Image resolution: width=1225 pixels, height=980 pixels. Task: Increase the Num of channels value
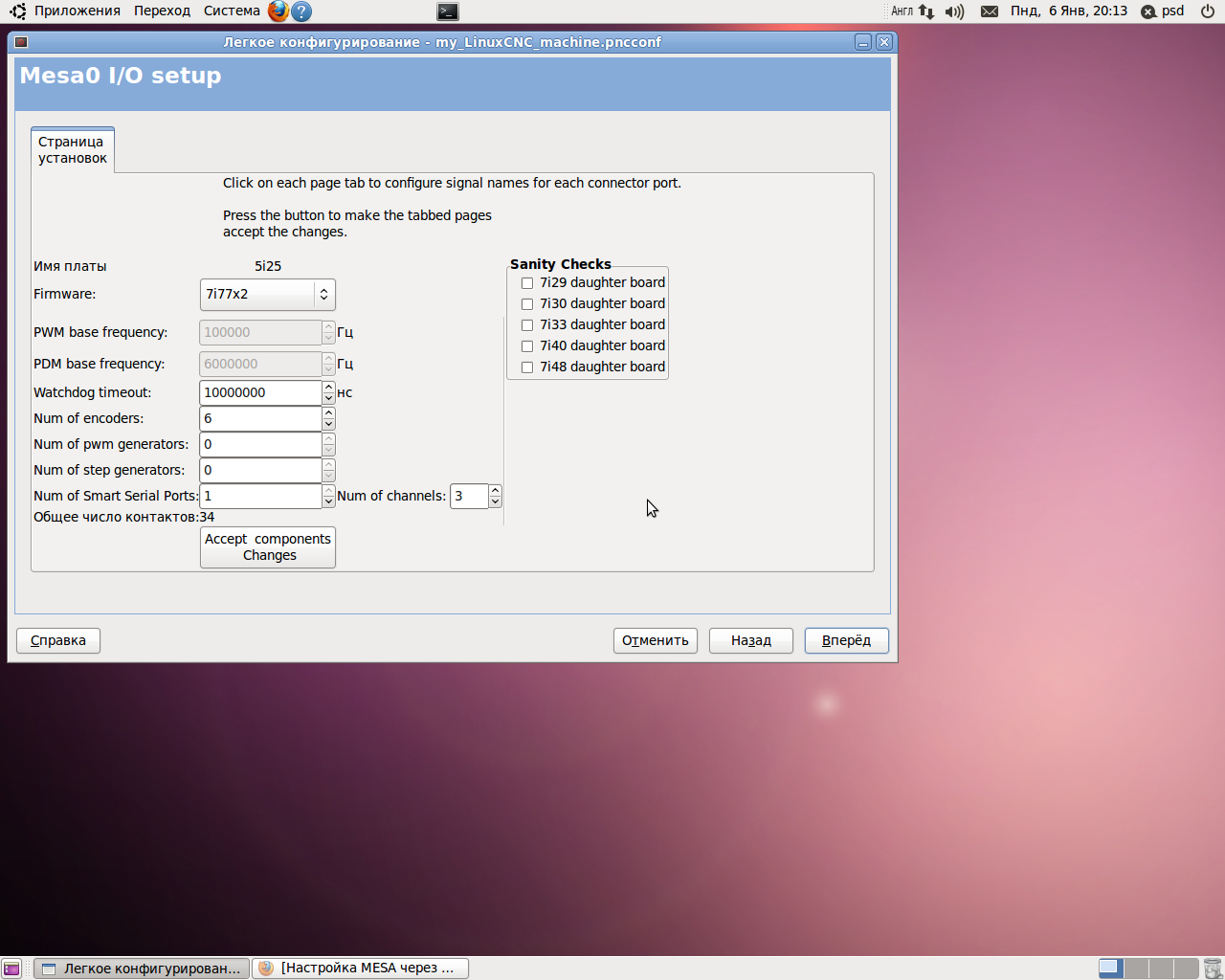(x=495, y=490)
